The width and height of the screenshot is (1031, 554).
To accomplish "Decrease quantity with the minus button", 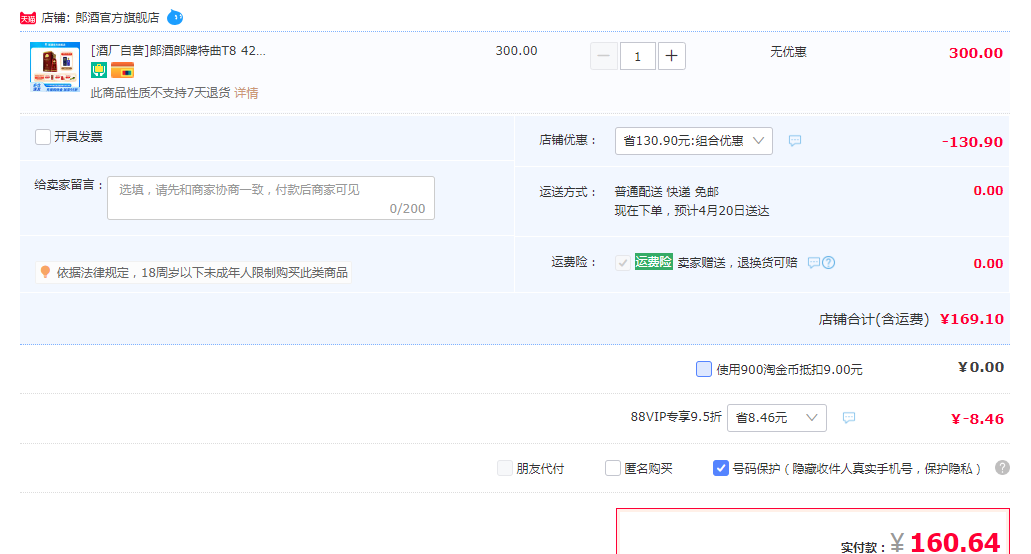I will click(x=604, y=56).
